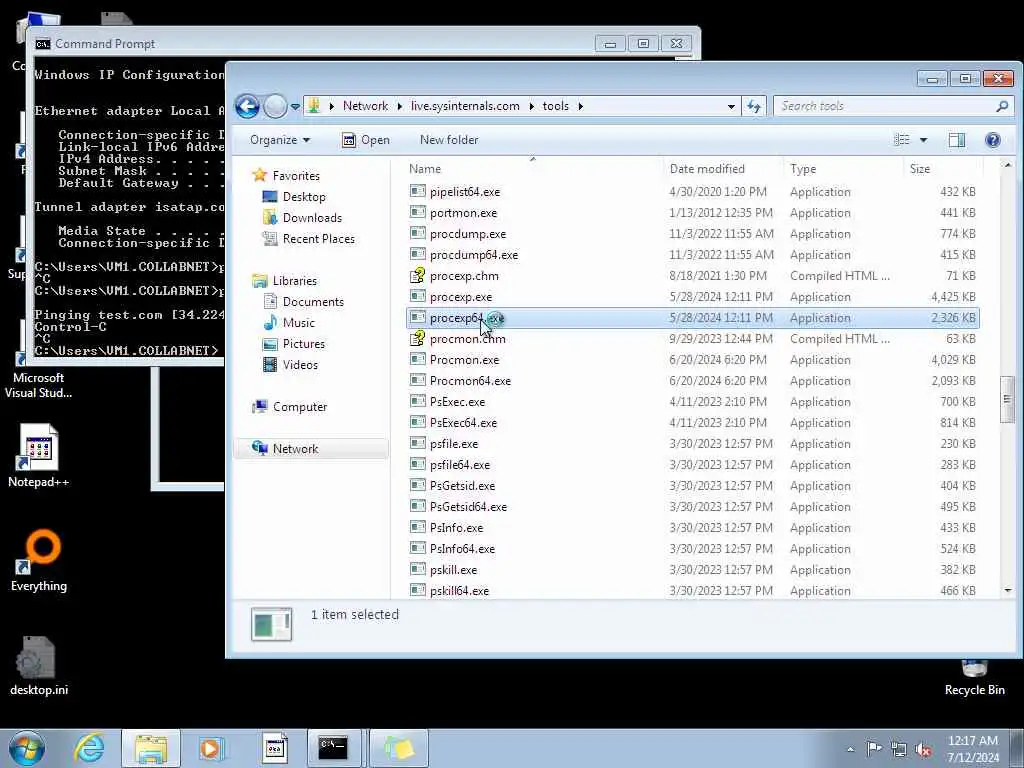
Task: Expand the arrow after Network breadcrumb
Action: tap(399, 106)
